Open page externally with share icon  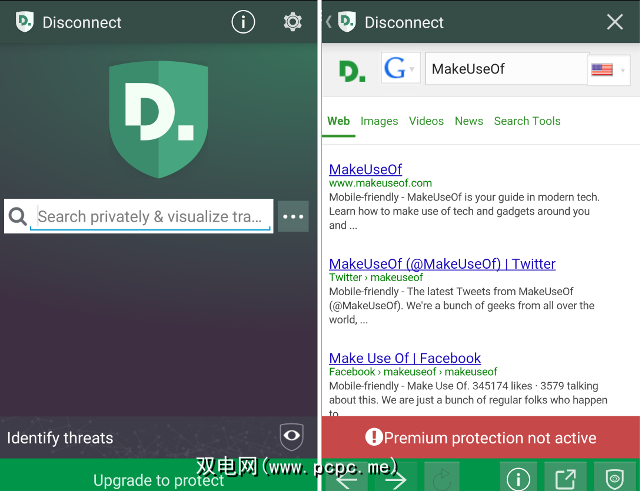pos(566,478)
